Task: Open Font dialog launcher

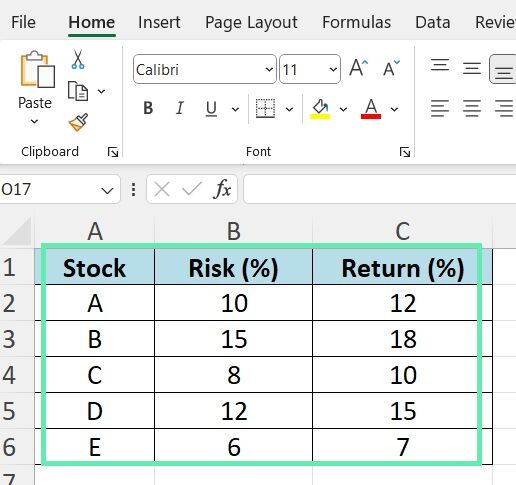Action: coord(405,152)
